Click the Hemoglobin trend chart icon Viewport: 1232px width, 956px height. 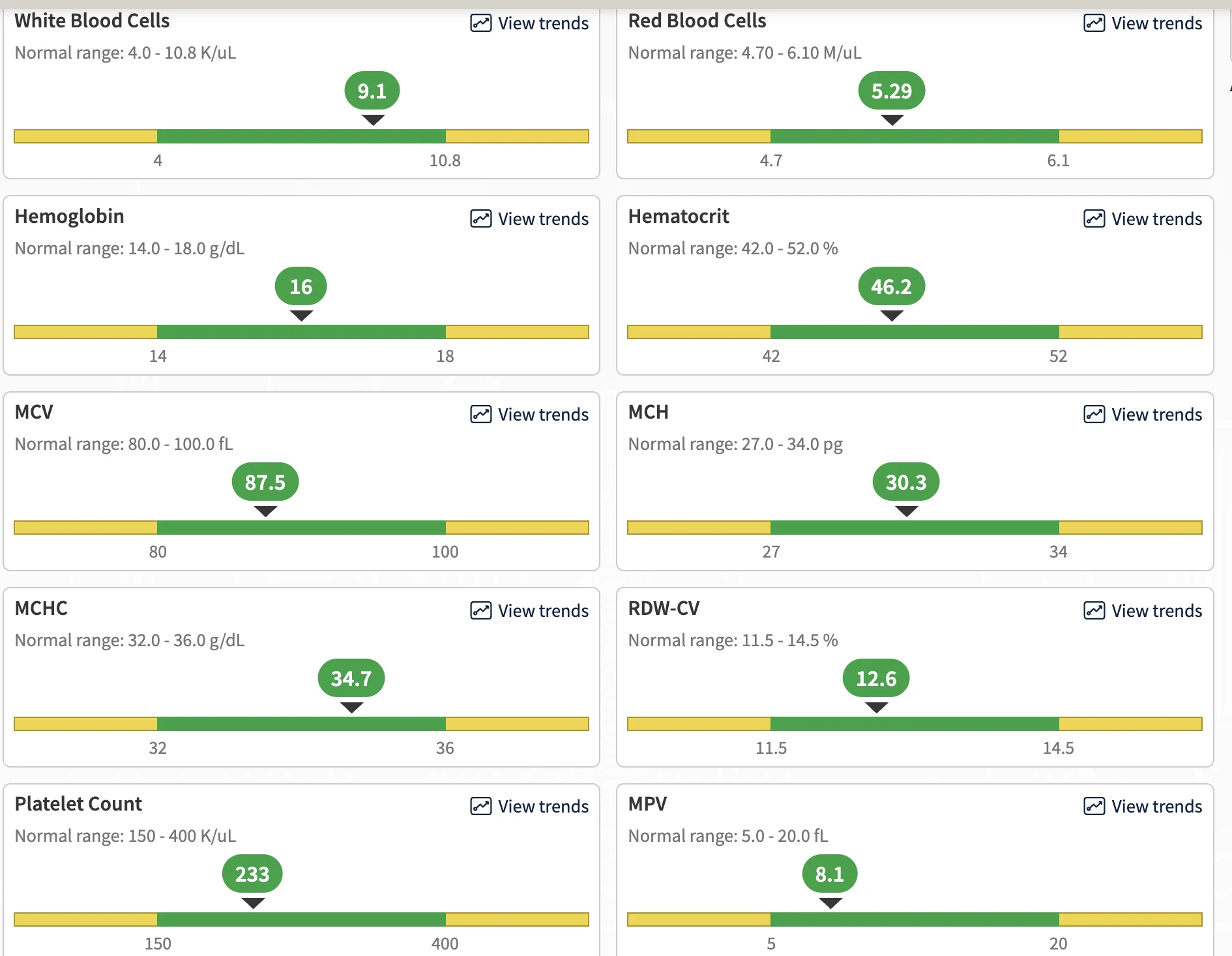click(481, 218)
